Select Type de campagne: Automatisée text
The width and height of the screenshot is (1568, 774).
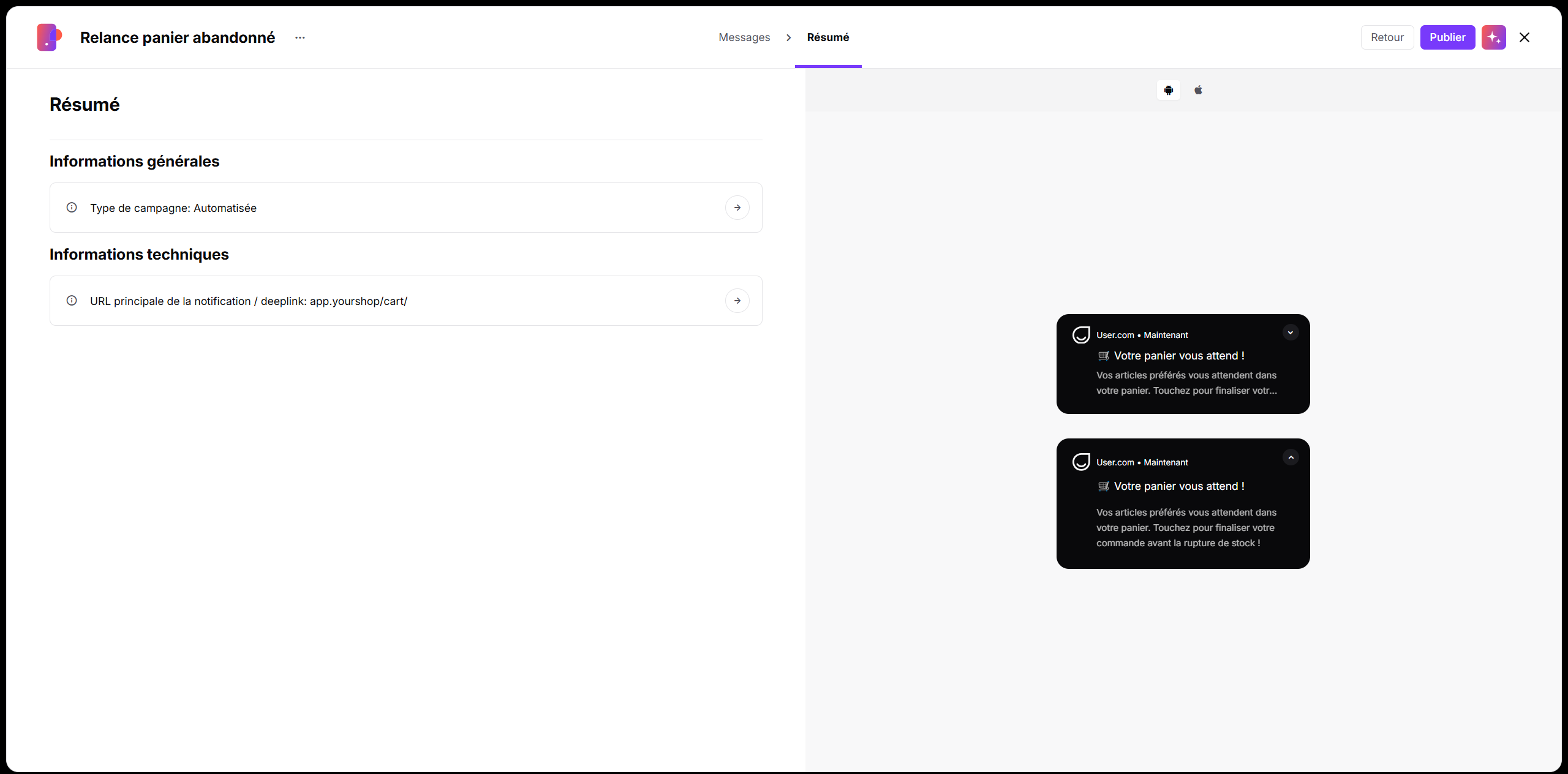click(x=173, y=208)
